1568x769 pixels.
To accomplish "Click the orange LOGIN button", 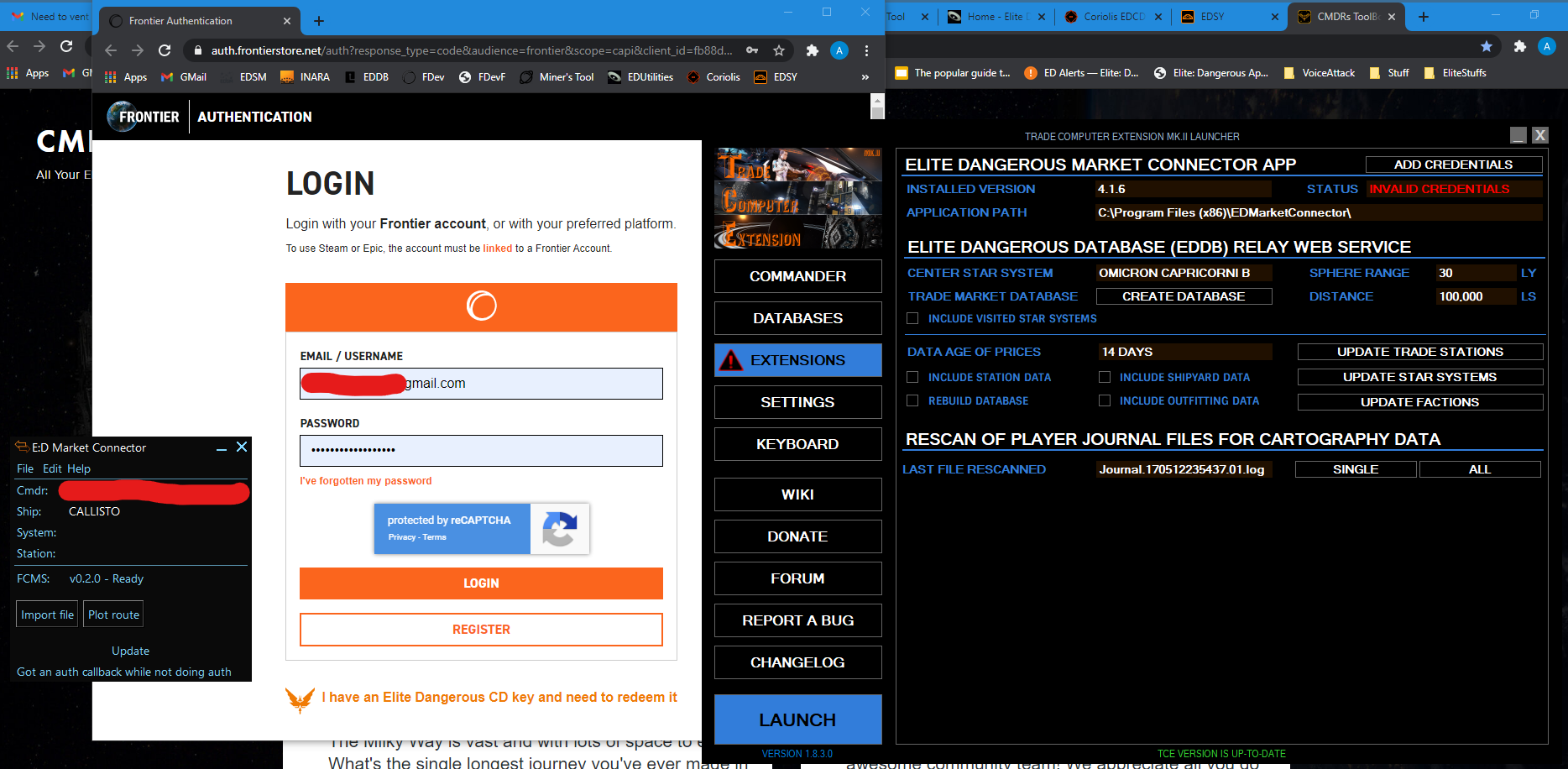I will tap(481, 583).
